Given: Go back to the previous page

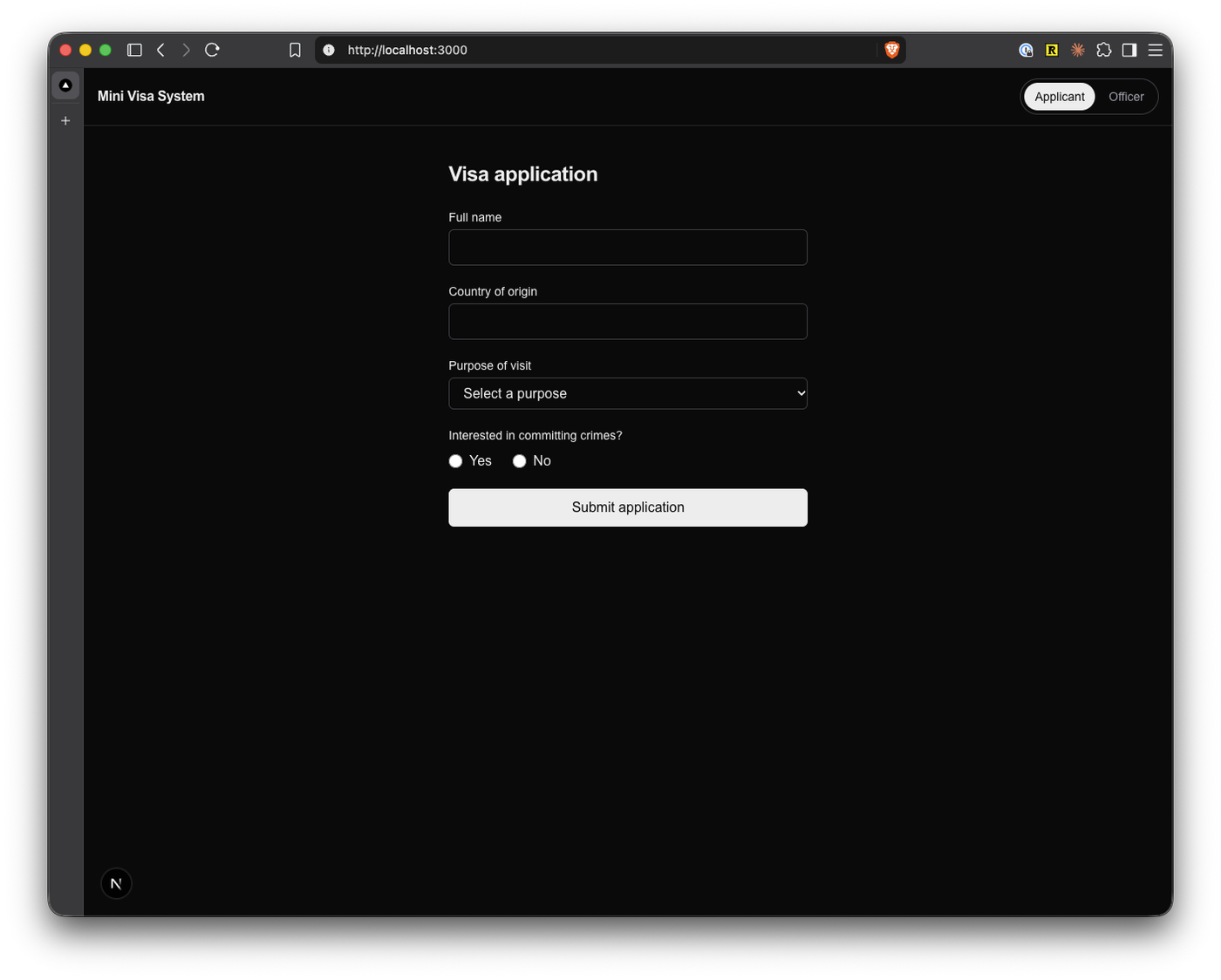Looking at the screenshot, I should (160, 50).
